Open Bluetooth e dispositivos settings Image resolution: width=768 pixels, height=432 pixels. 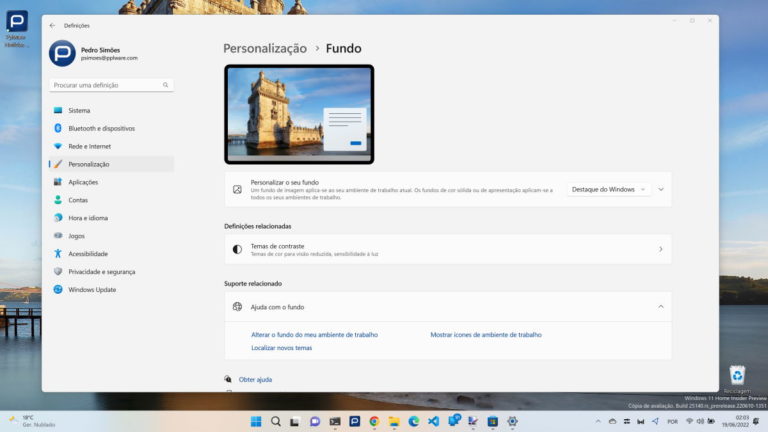[101, 128]
